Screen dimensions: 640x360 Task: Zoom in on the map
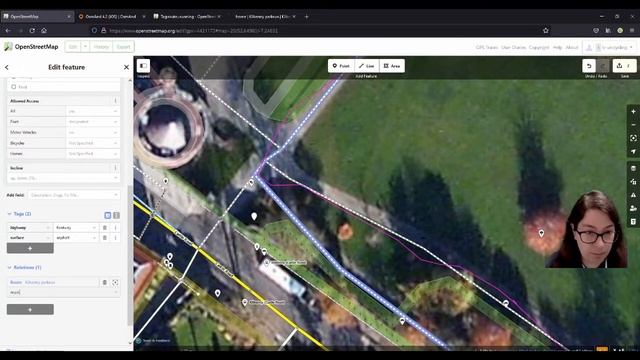pyautogui.click(x=633, y=111)
